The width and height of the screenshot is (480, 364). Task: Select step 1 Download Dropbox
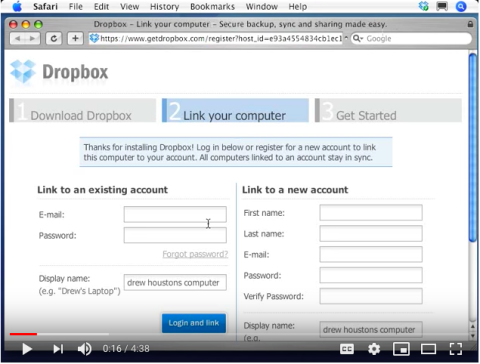tap(82, 110)
